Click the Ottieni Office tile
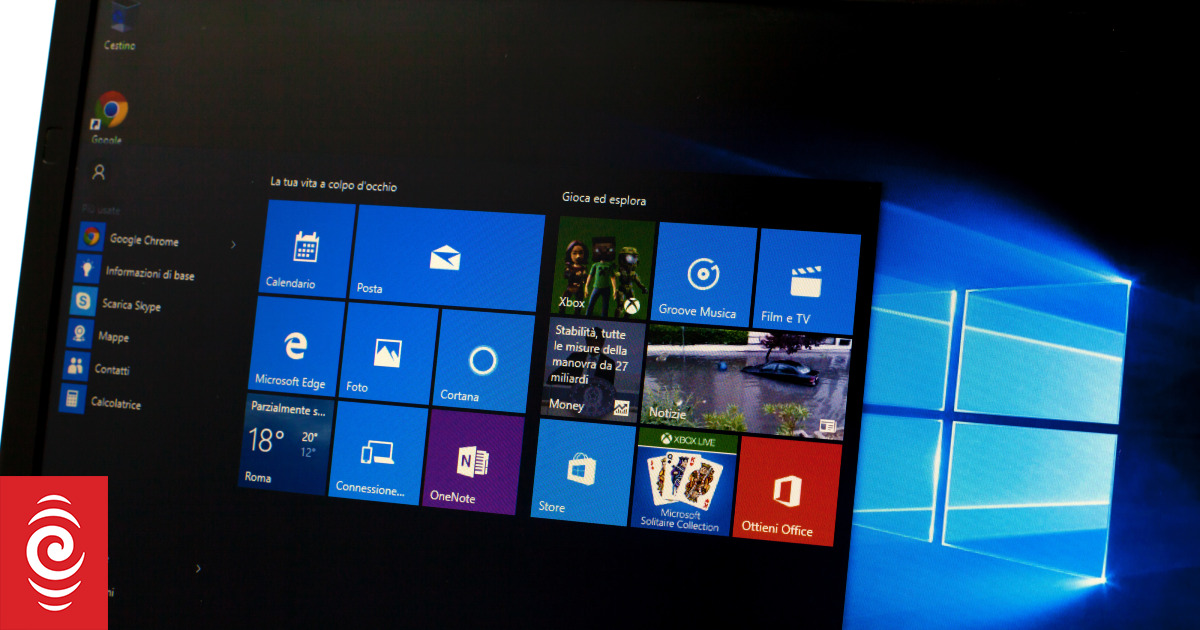Viewport: 1200px width, 630px height. pyautogui.click(x=787, y=490)
